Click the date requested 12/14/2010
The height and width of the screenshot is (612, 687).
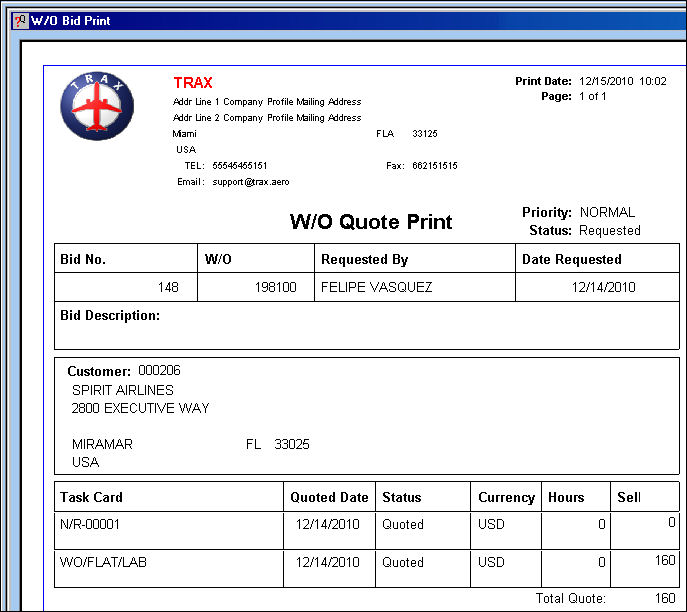[603, 287]
